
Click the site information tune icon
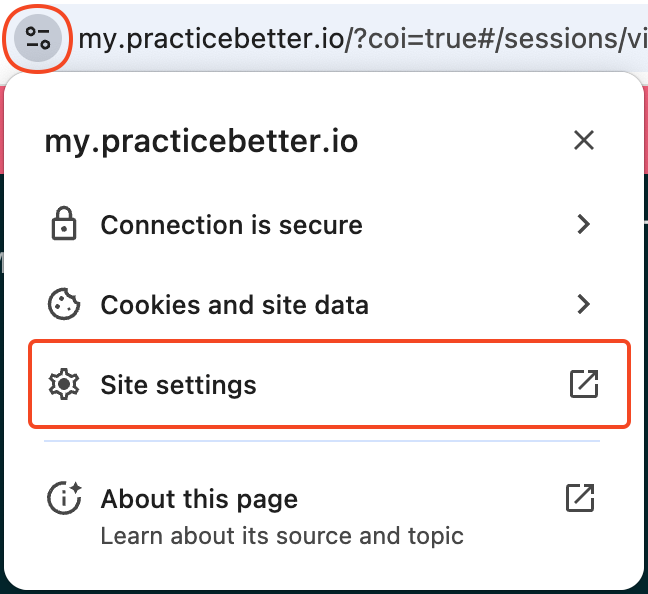pyautogui.click(x=38, y=38)
